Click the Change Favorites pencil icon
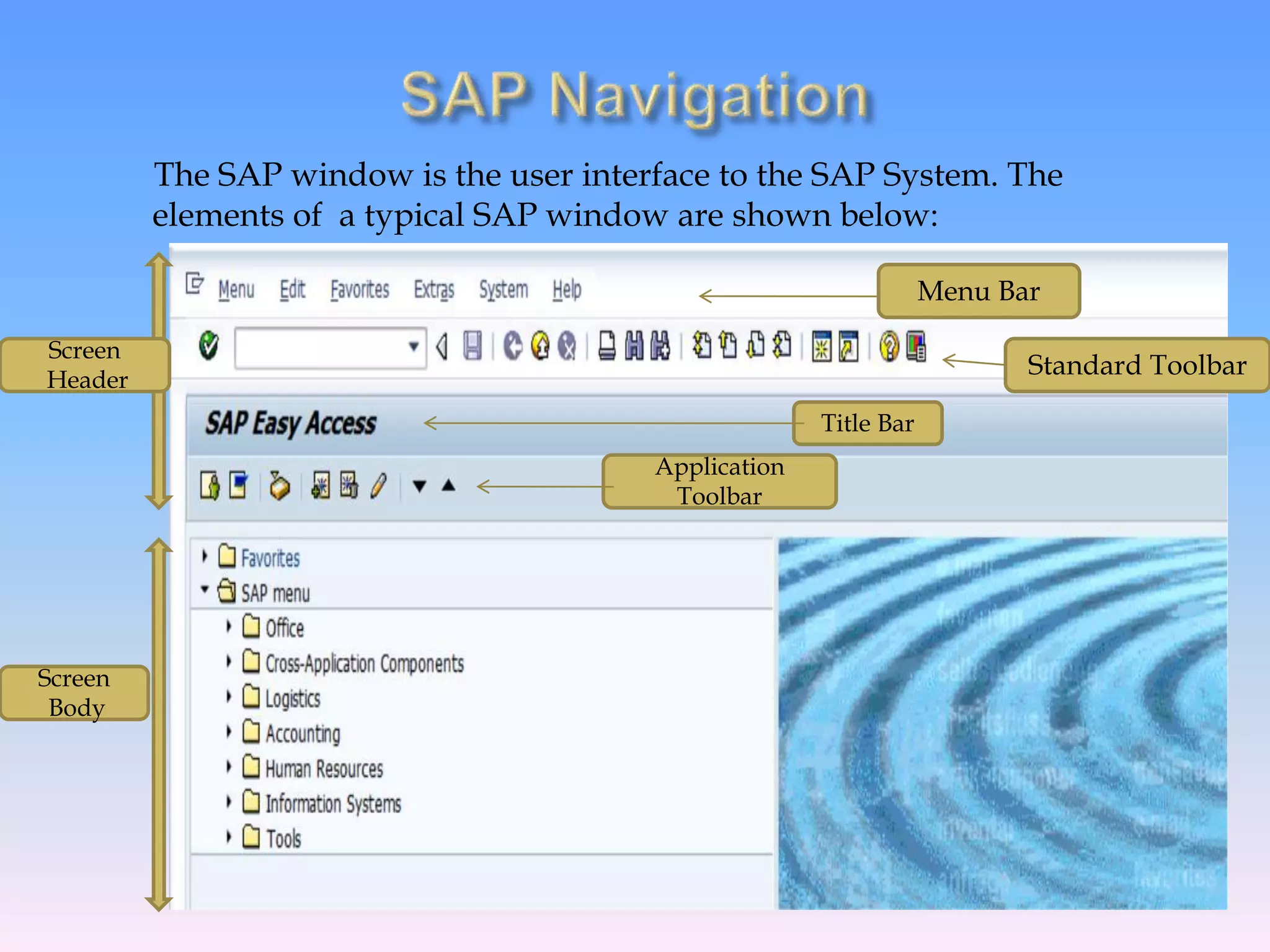 click(378, 485)
